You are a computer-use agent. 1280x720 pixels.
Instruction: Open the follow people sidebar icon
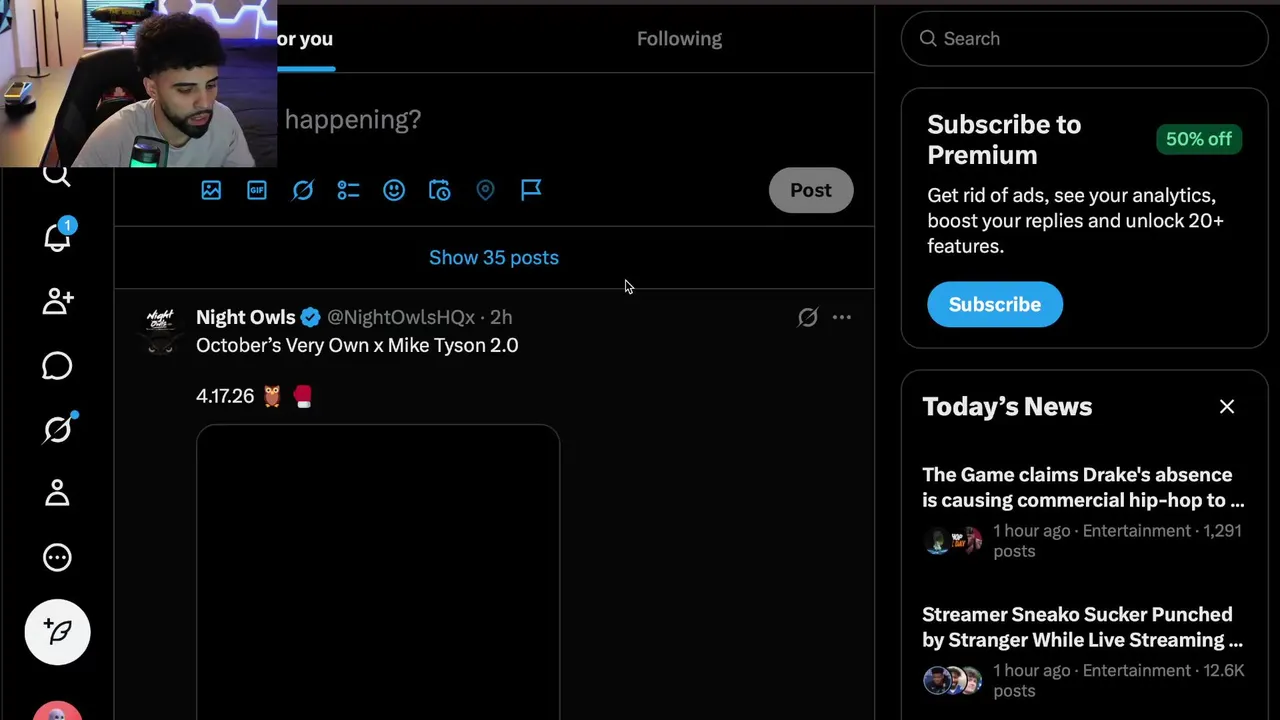tap(57, 301)
